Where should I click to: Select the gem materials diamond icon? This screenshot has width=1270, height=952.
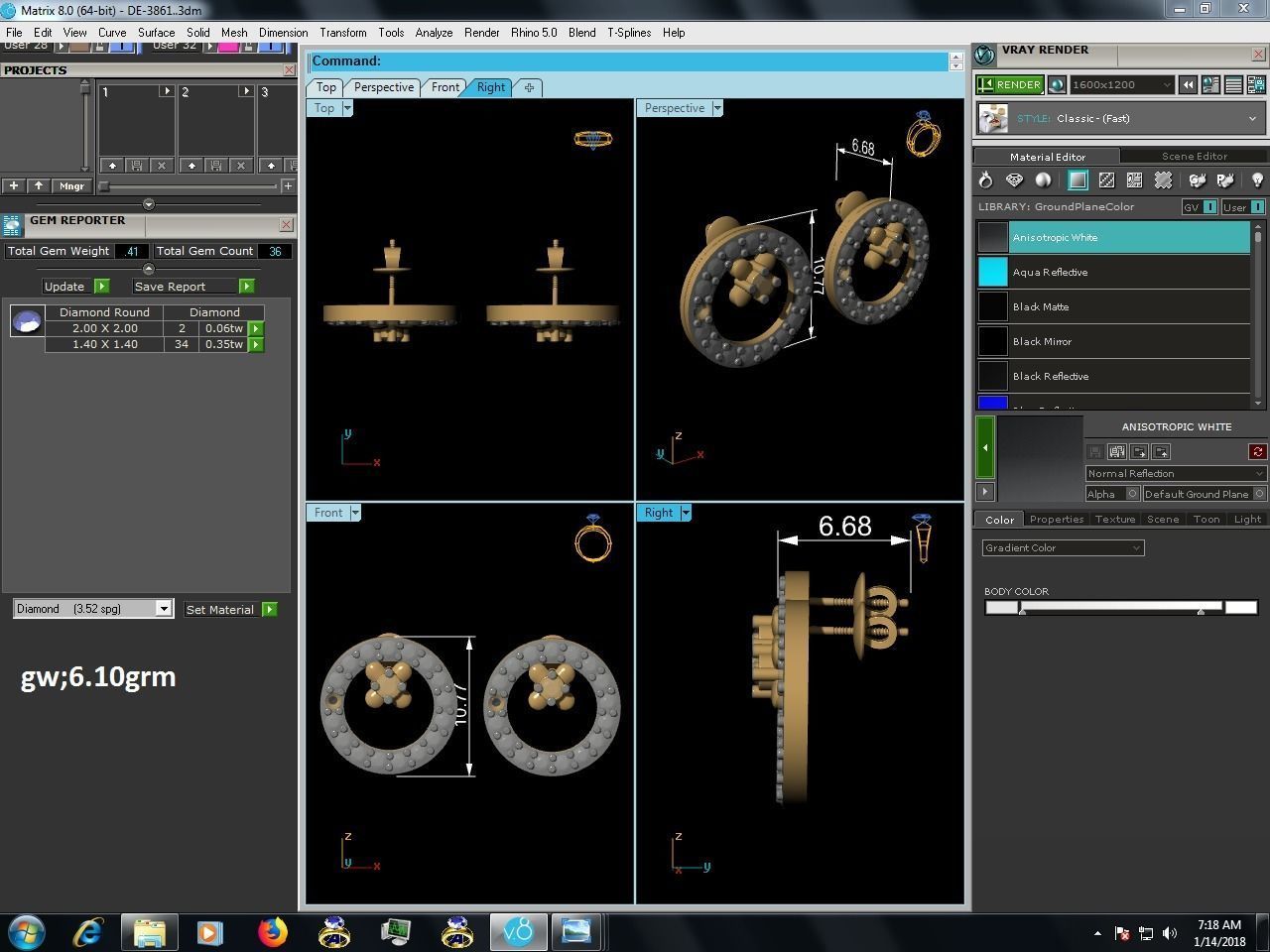pos(1014,180)
